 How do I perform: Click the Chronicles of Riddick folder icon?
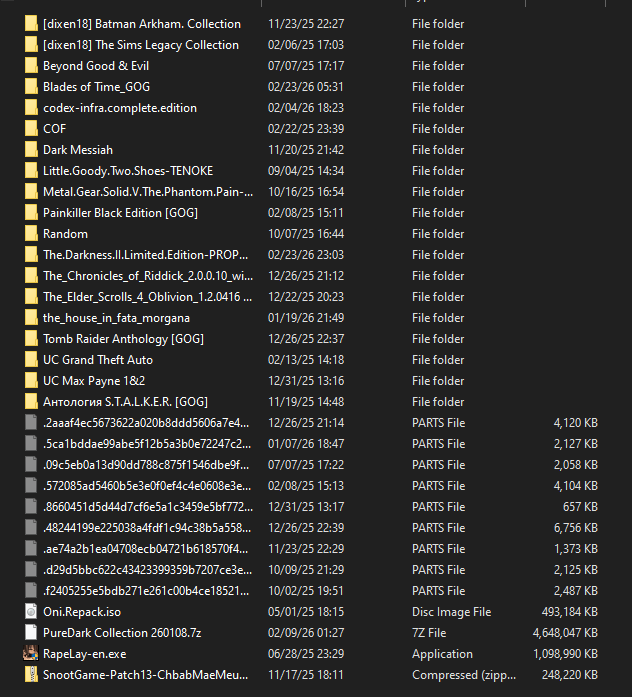(31, 276)
